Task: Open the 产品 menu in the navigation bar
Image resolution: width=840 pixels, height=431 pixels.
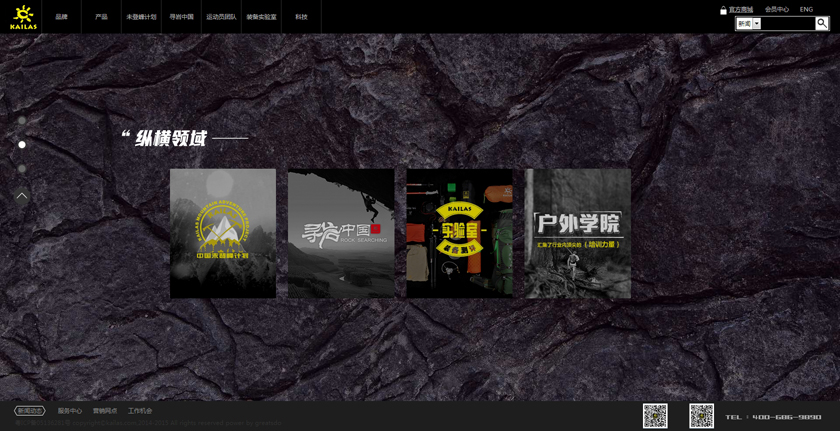Action: (101, 17)
